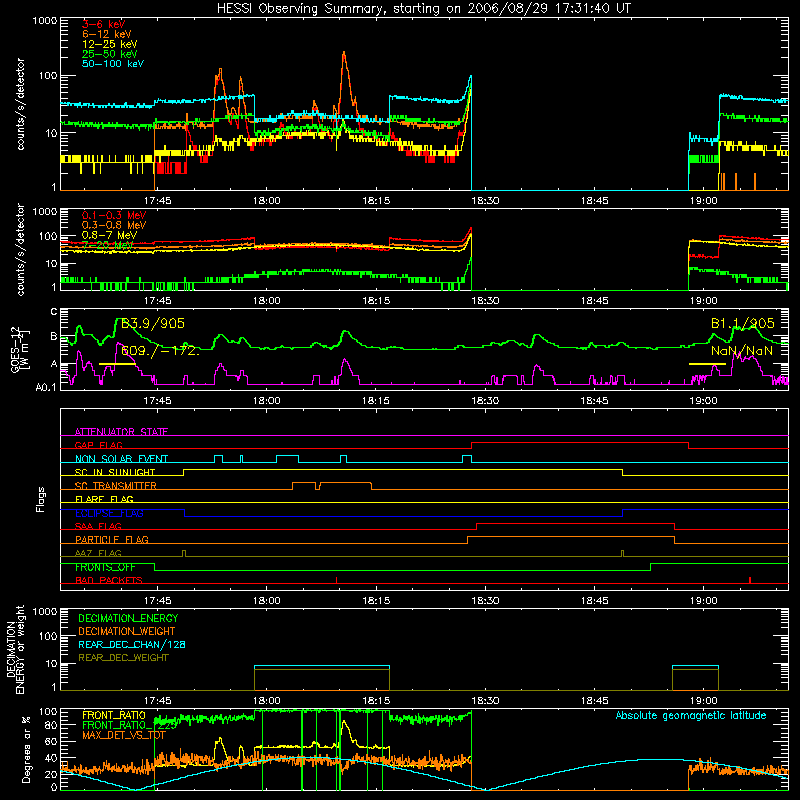Viewport: 800px width, 800px height.
Task: Select the 3-6 keV legend label
Action: (x=104, y=24)
